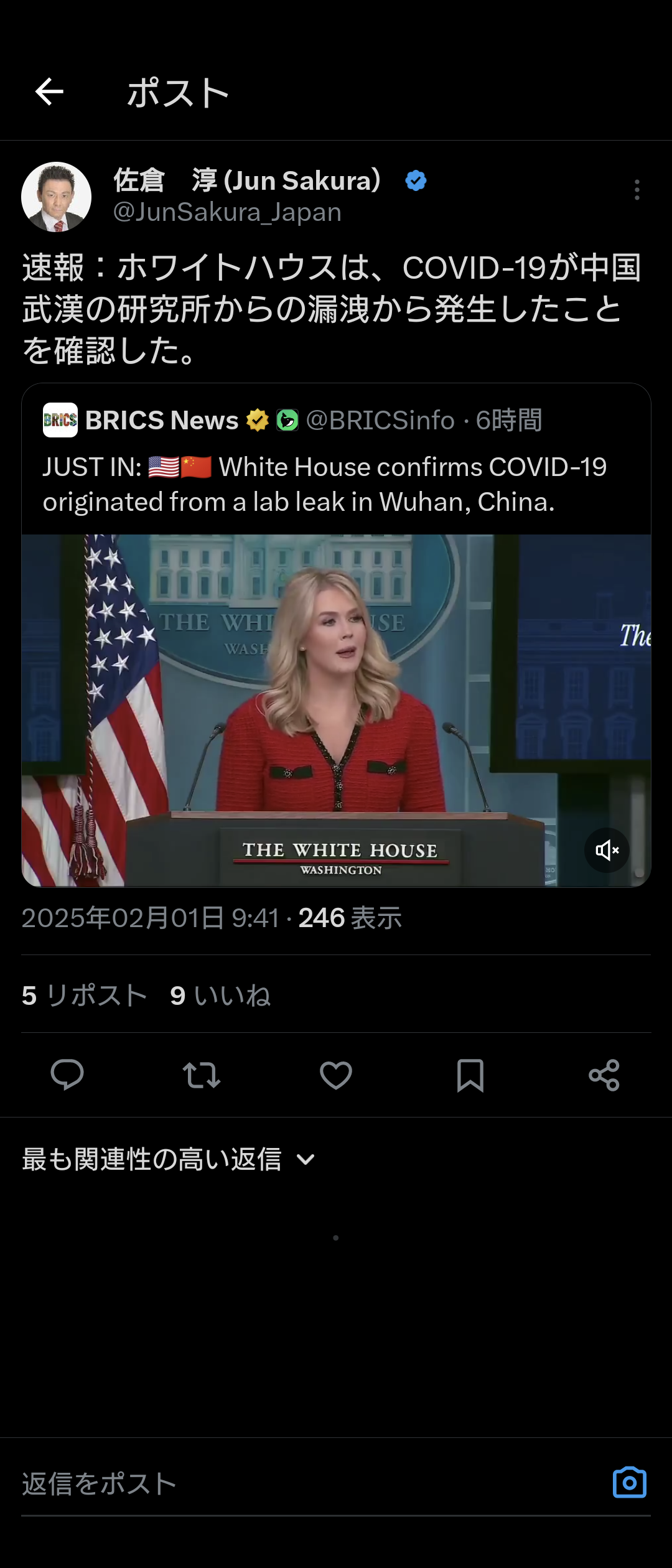Tap the blue verified badge

pos(416,180)
